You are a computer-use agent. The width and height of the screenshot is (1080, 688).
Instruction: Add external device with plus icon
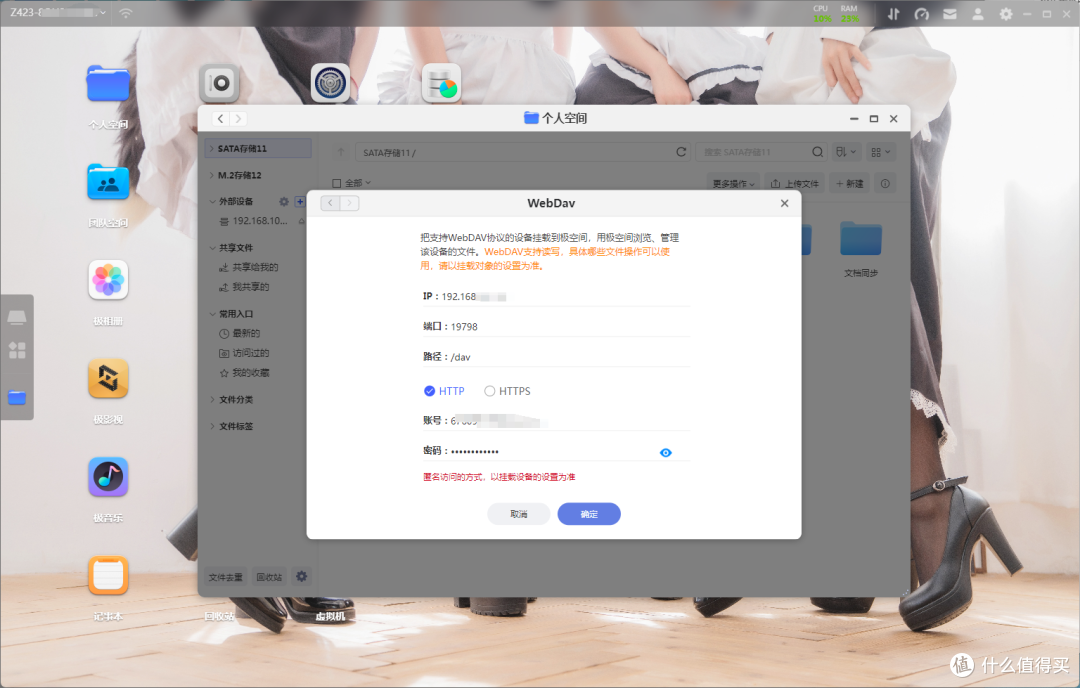(x=300, y=202)
